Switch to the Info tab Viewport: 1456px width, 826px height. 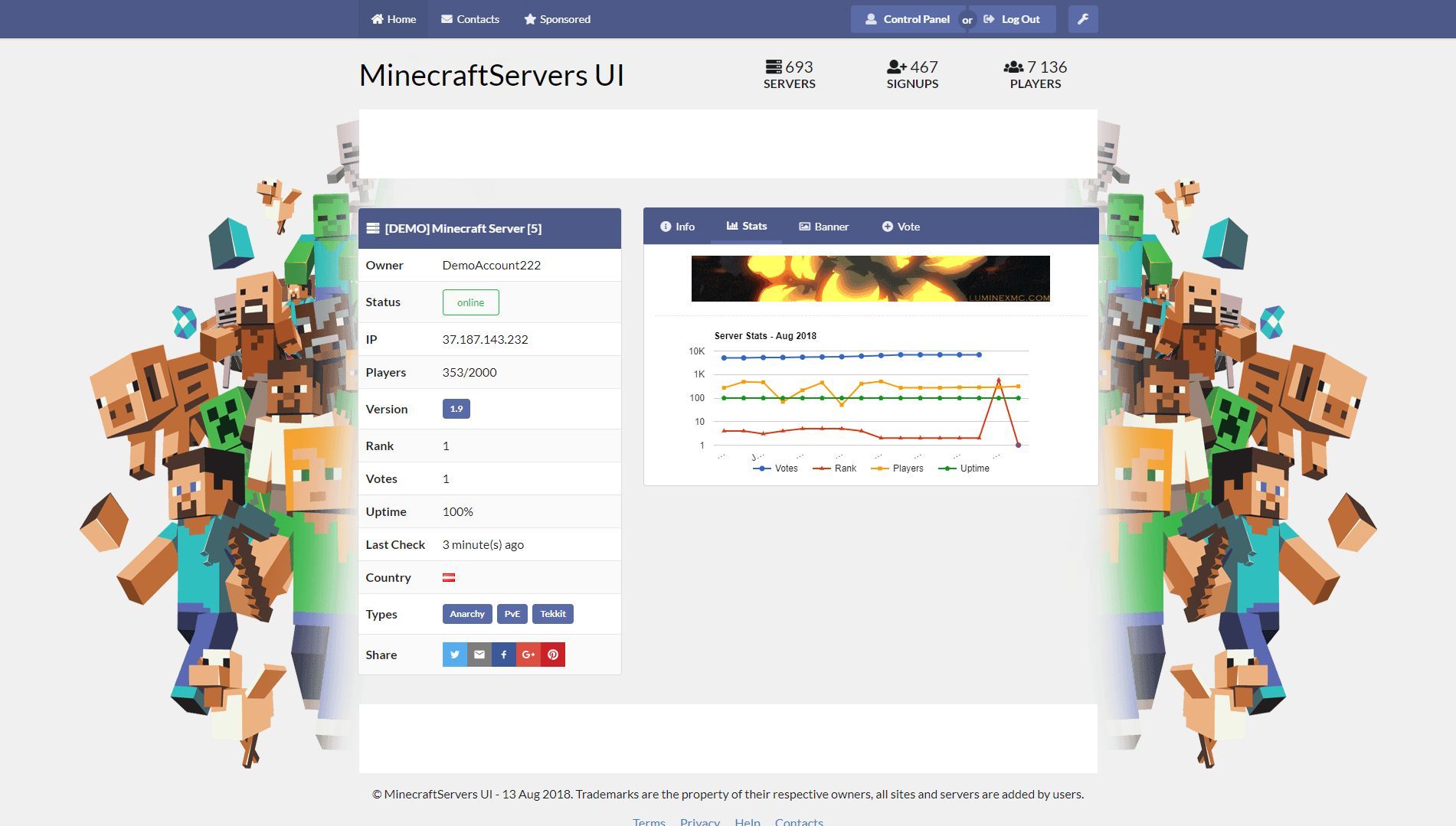tap(678, 227)
